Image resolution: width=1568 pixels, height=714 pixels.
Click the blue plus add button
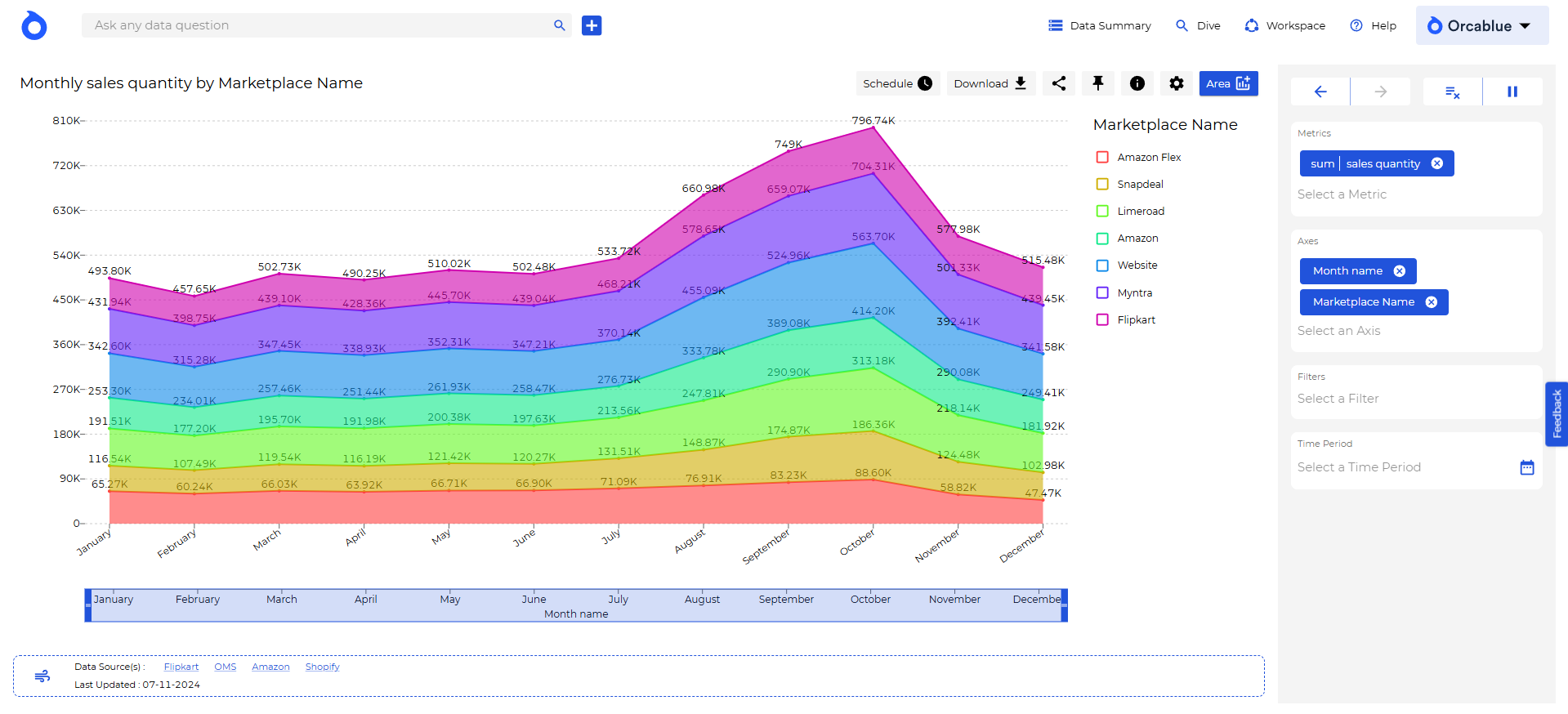click(592, 25)
